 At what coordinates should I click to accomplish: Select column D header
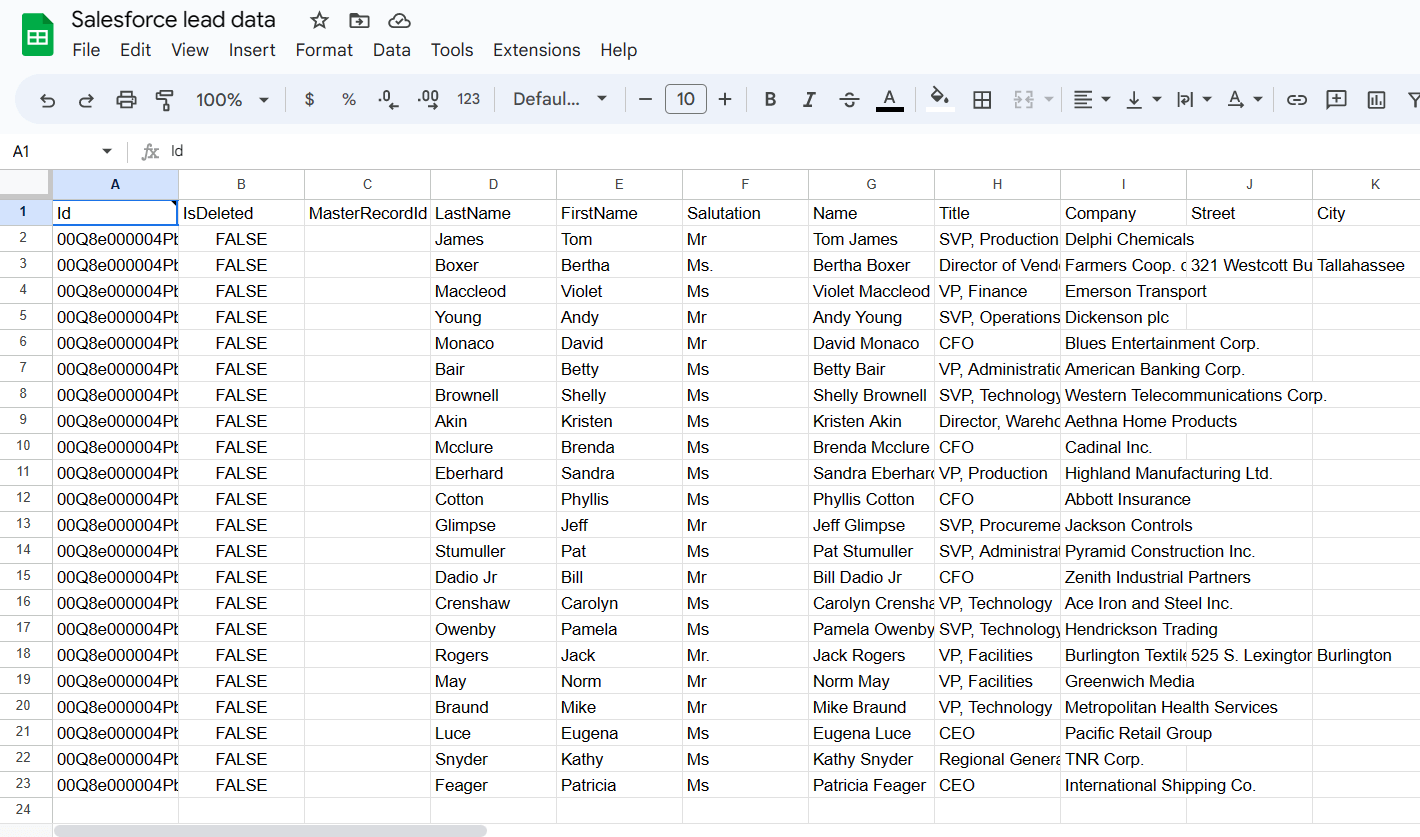pyautogui.click(x=493, y=184)
